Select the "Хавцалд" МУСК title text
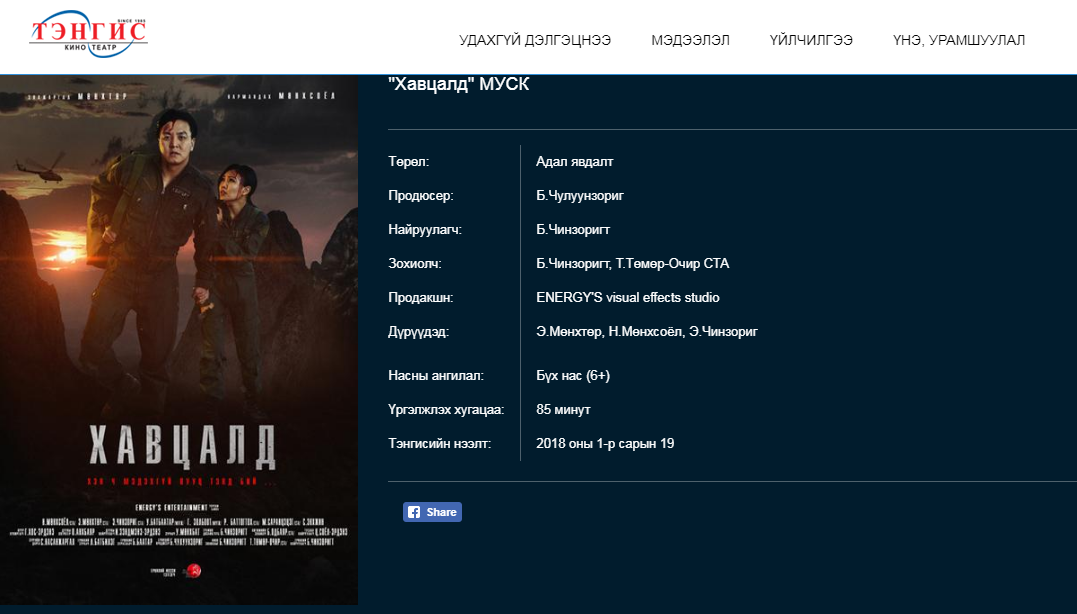 point(459,84)
